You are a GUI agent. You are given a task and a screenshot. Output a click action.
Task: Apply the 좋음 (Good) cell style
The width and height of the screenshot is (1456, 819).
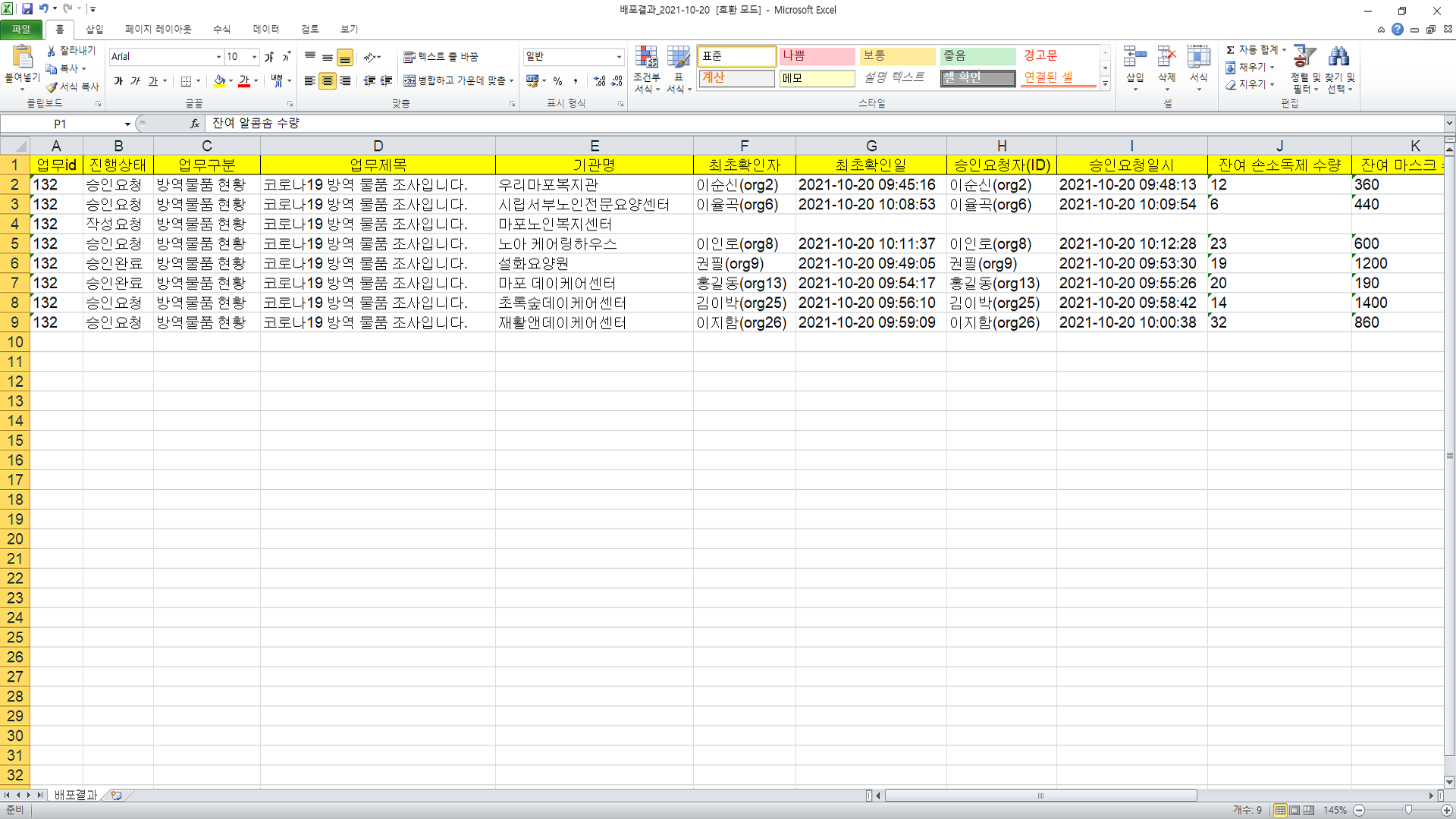[977, 56]
